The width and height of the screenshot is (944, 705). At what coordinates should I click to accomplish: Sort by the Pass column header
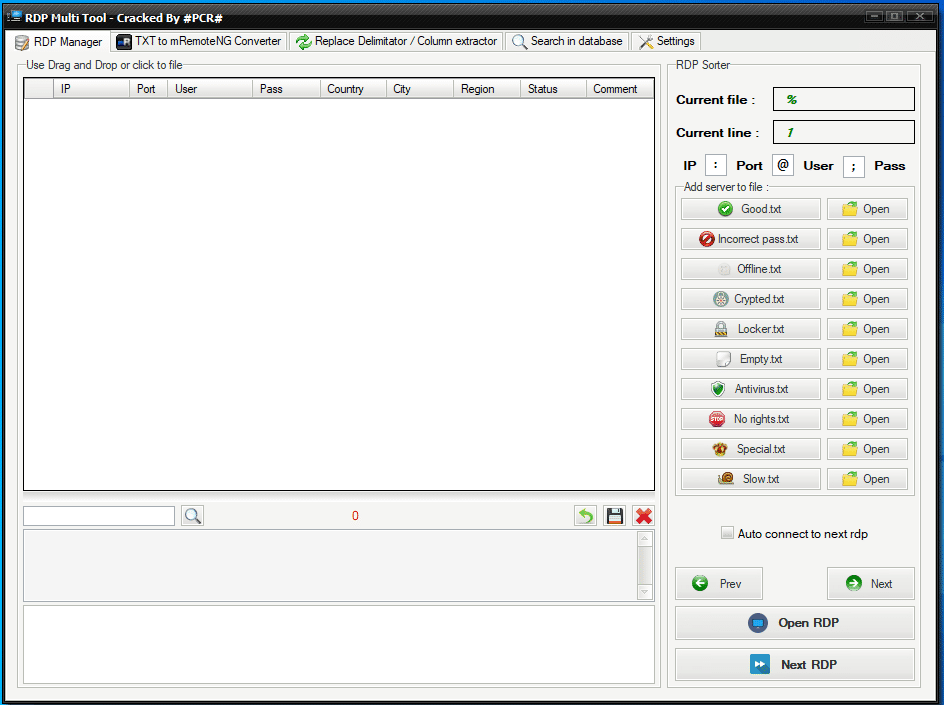286,89
